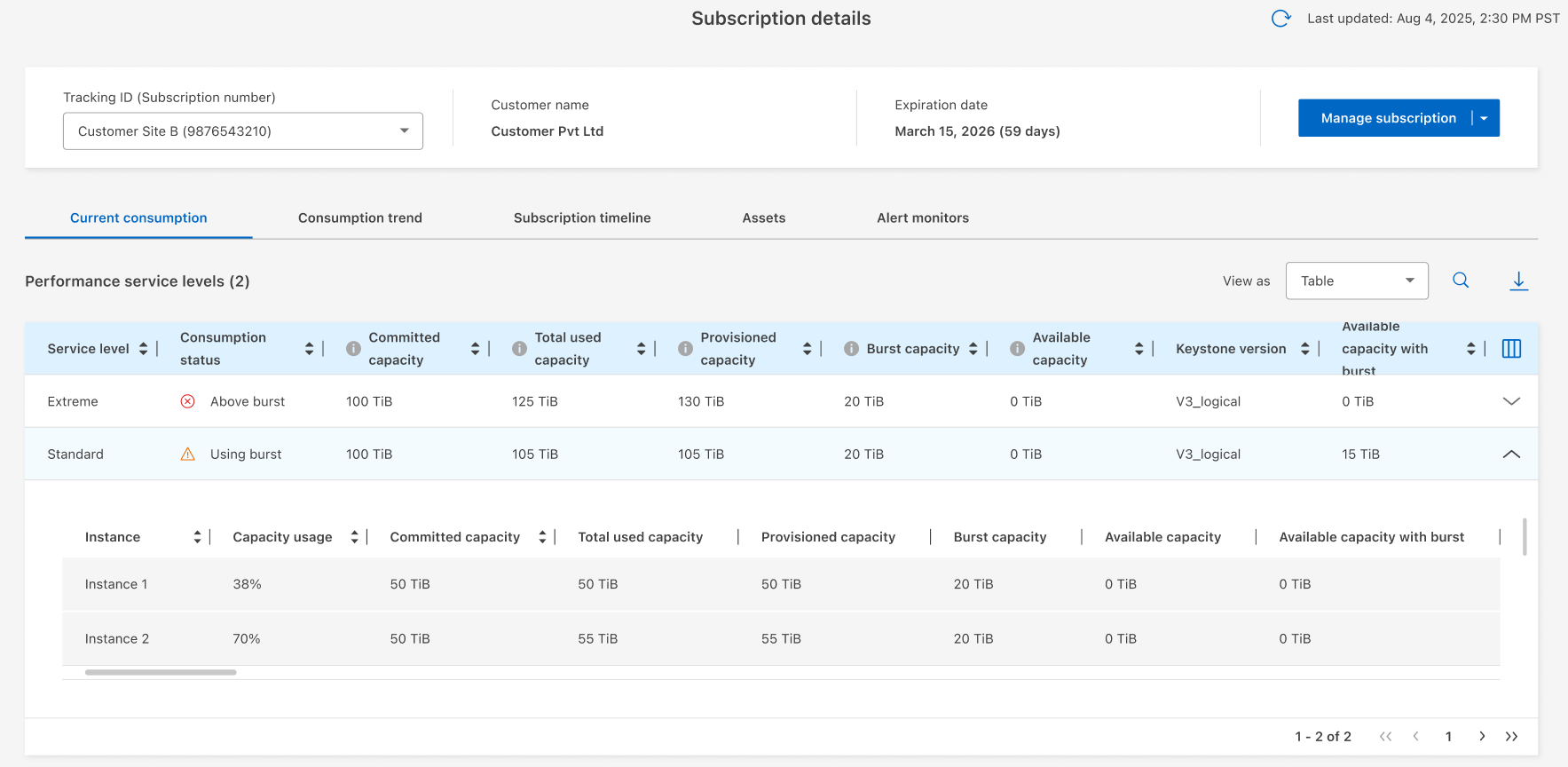Click the refresh icon beside Last updated
The image size is (1568, 767).
coord(1280,19)
